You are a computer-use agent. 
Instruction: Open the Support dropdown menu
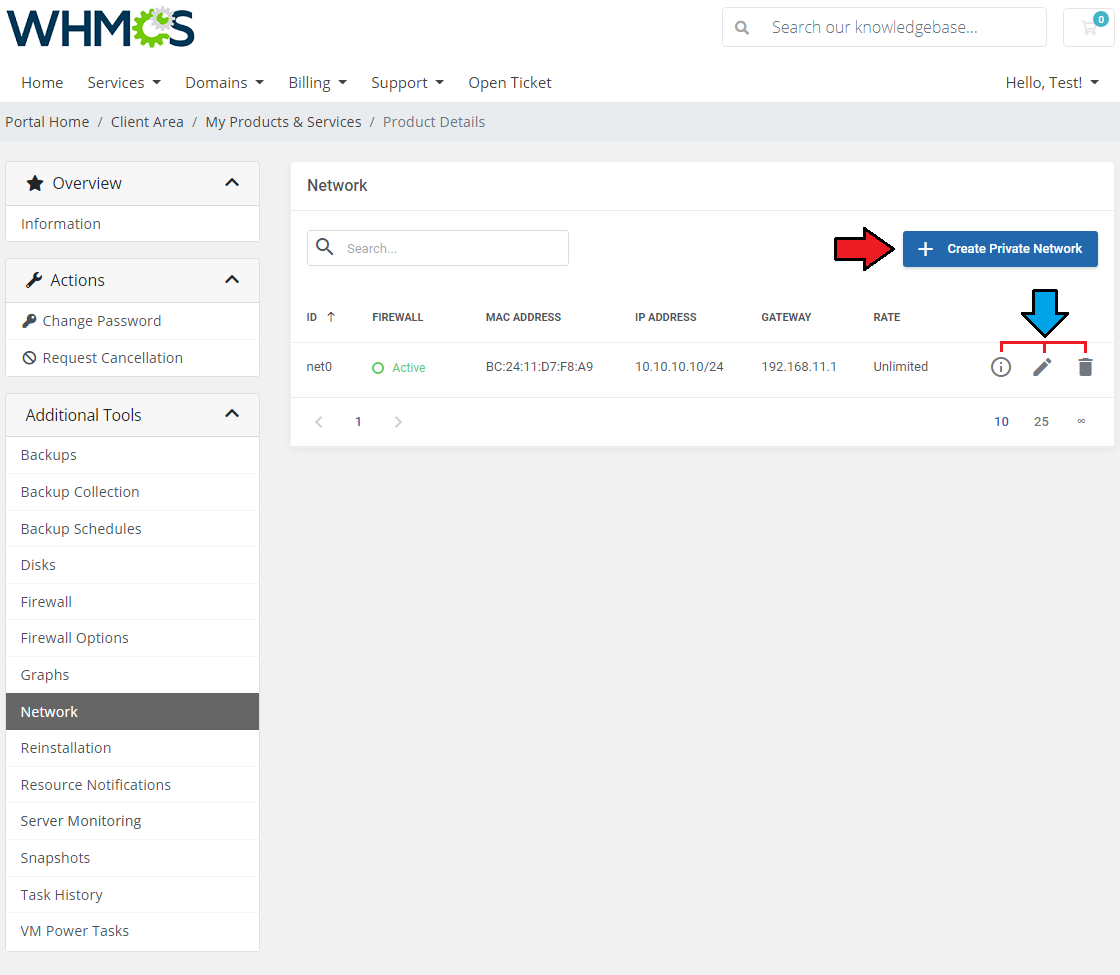407,83
